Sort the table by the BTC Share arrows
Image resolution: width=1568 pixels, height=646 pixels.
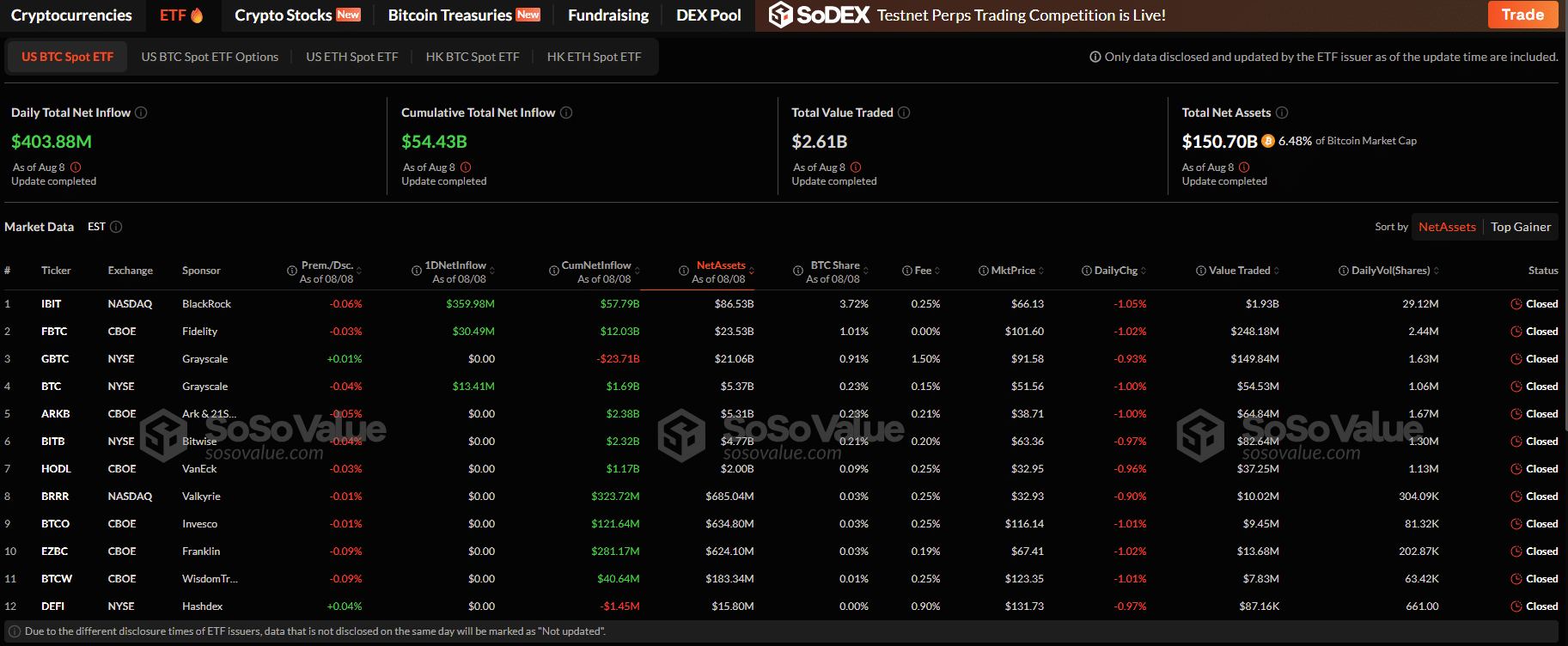pyautogui.click(x=866, y=271)
